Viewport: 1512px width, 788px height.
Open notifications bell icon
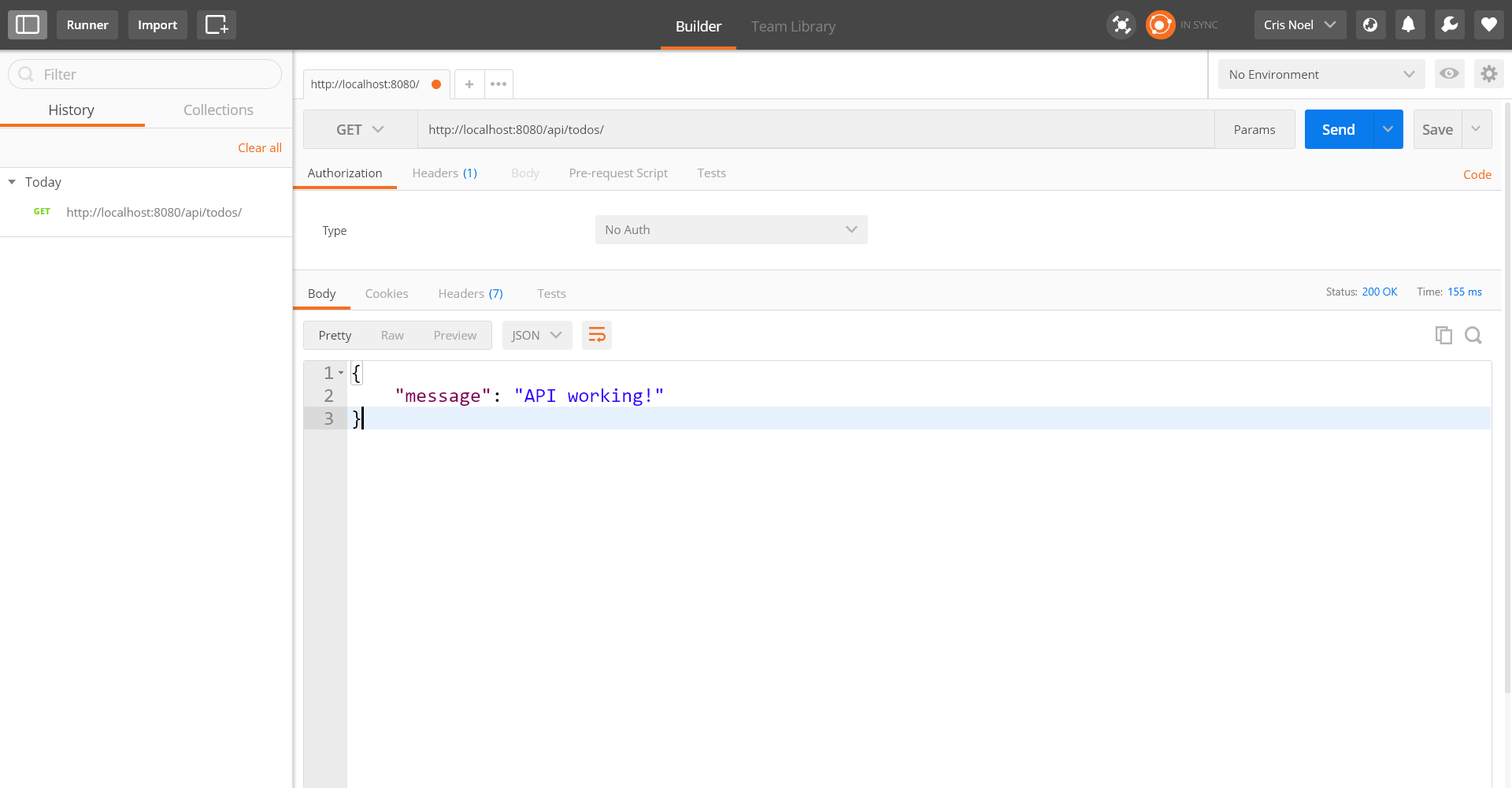[x=1409, y=25]
